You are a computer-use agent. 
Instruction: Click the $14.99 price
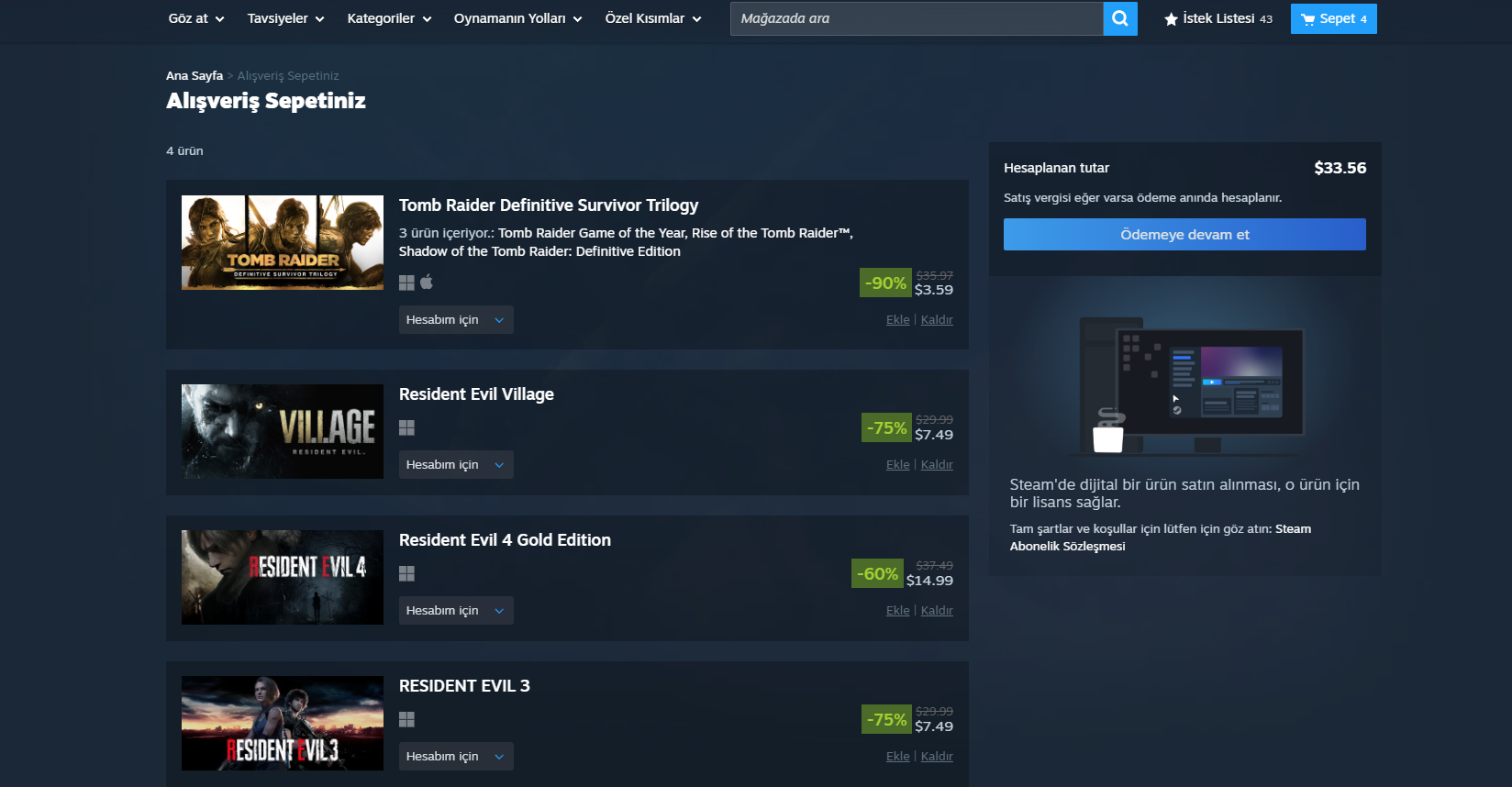pyautogui.click(x=929, y=581)
